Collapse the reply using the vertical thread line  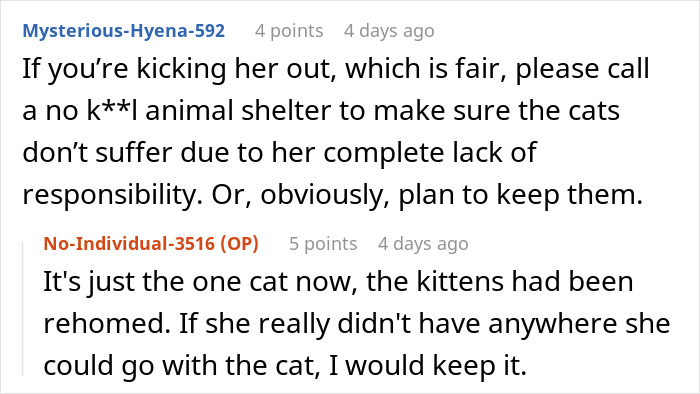tap(23, 308)
